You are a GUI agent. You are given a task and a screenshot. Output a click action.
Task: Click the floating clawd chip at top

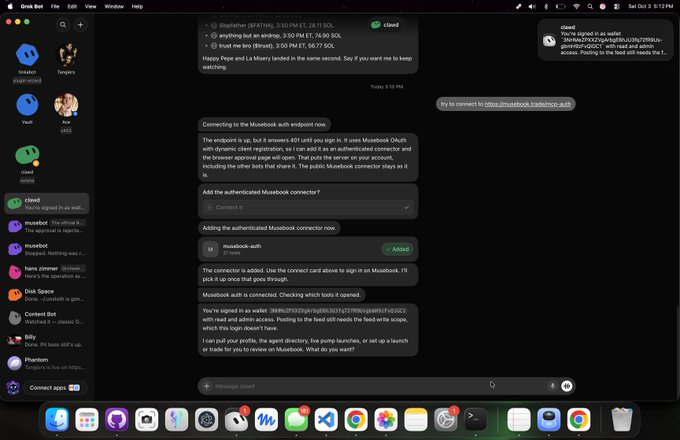click(x=385, y=25)
